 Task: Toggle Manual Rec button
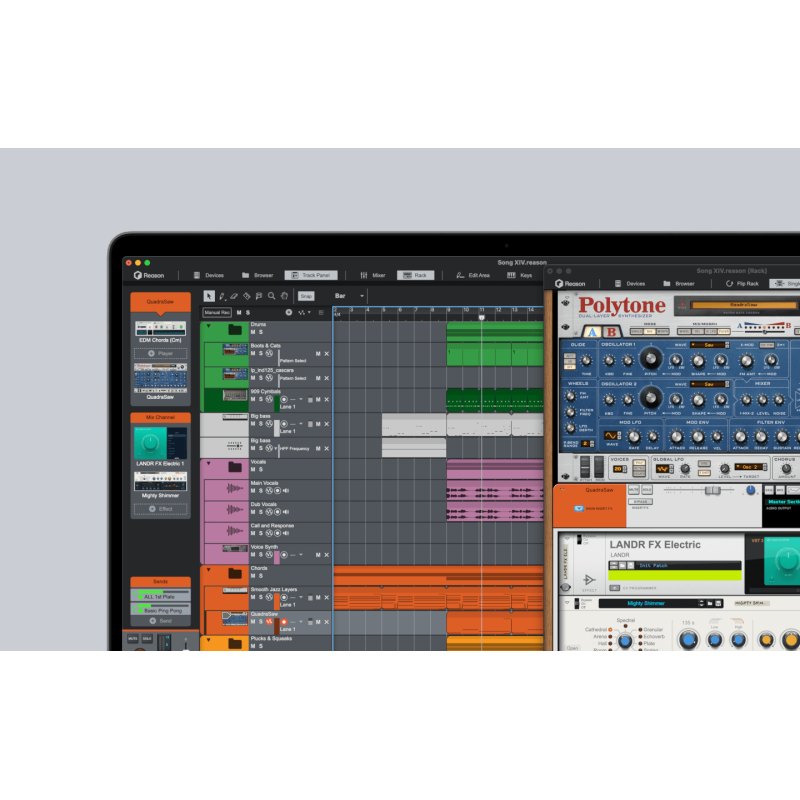(217, 312)
